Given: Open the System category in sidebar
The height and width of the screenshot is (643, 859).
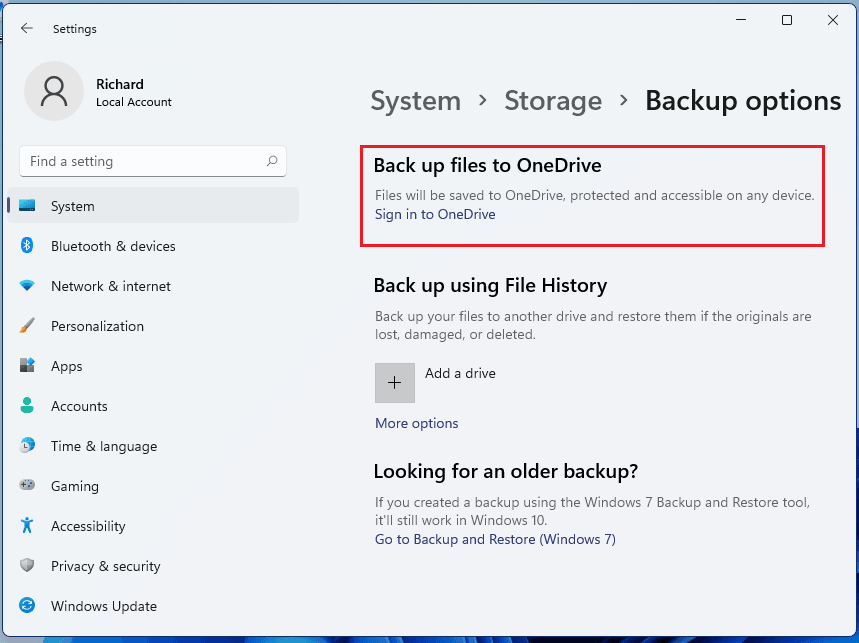Looking at the screenshot, I should click(x=73, y=206).
